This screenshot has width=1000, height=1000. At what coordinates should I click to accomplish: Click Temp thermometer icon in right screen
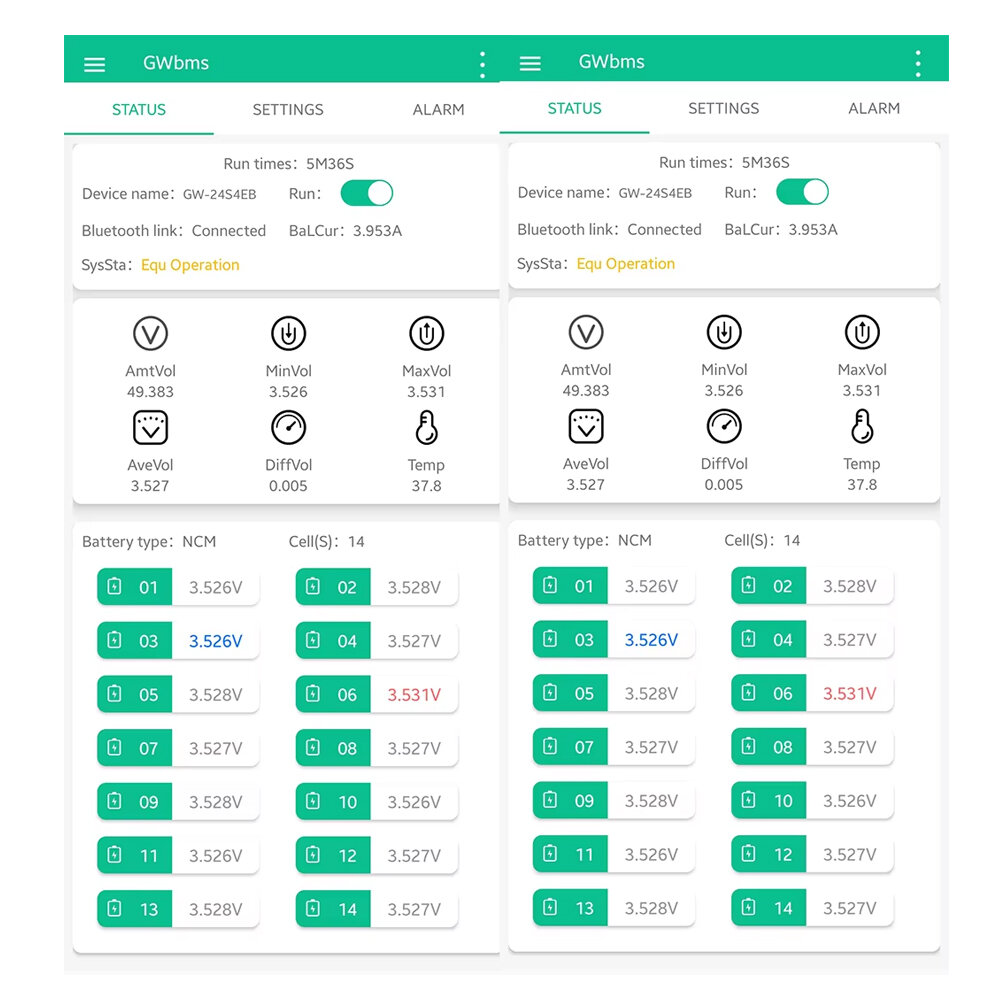[862, 426]
